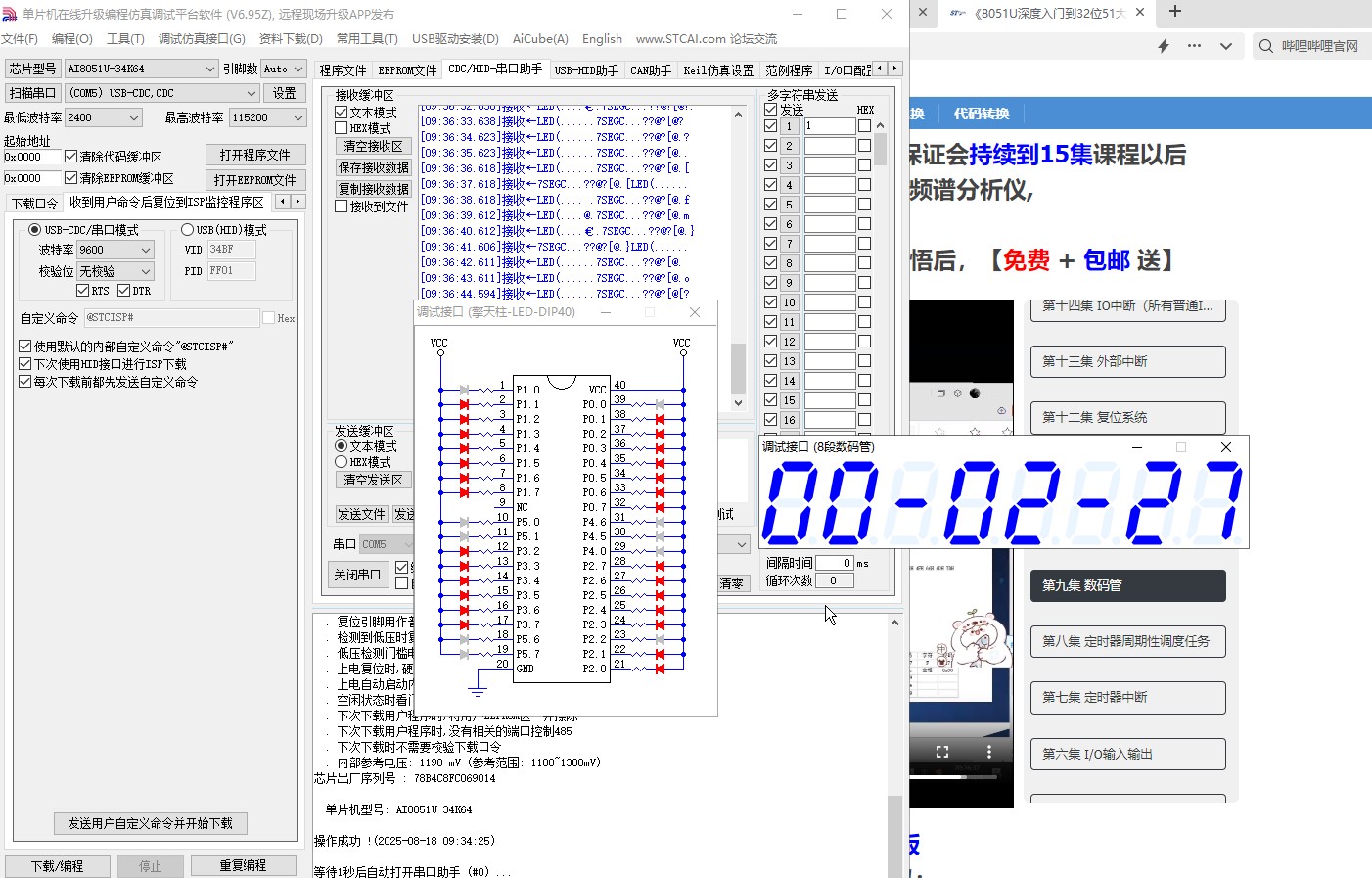Open the chip model AI8051U-34K64 dropdown

141,69
